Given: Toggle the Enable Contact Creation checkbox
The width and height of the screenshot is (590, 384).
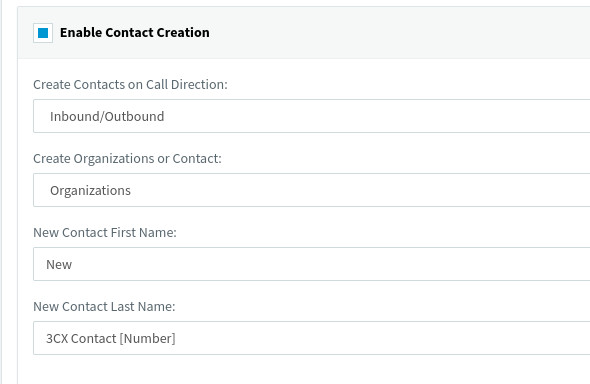Looking at the screenshot, I should (x=43, y=33).
